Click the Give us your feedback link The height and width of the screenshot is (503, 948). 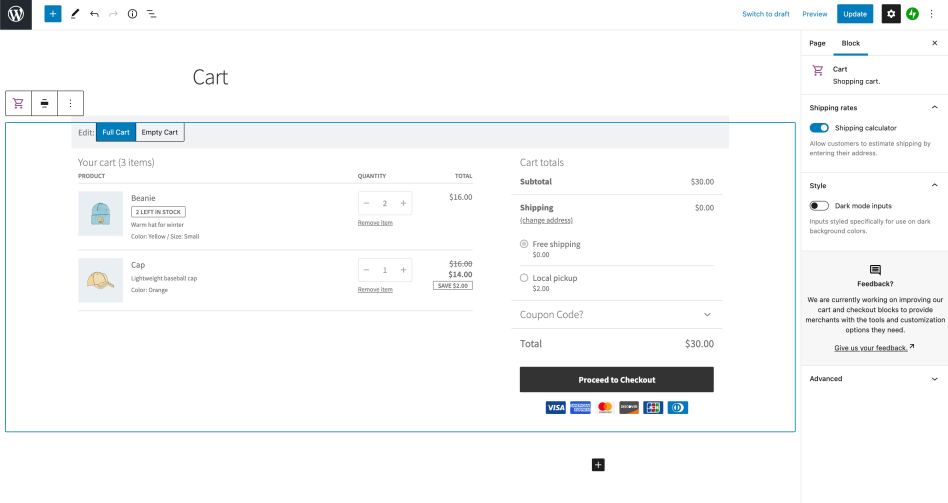click(871, 348)
